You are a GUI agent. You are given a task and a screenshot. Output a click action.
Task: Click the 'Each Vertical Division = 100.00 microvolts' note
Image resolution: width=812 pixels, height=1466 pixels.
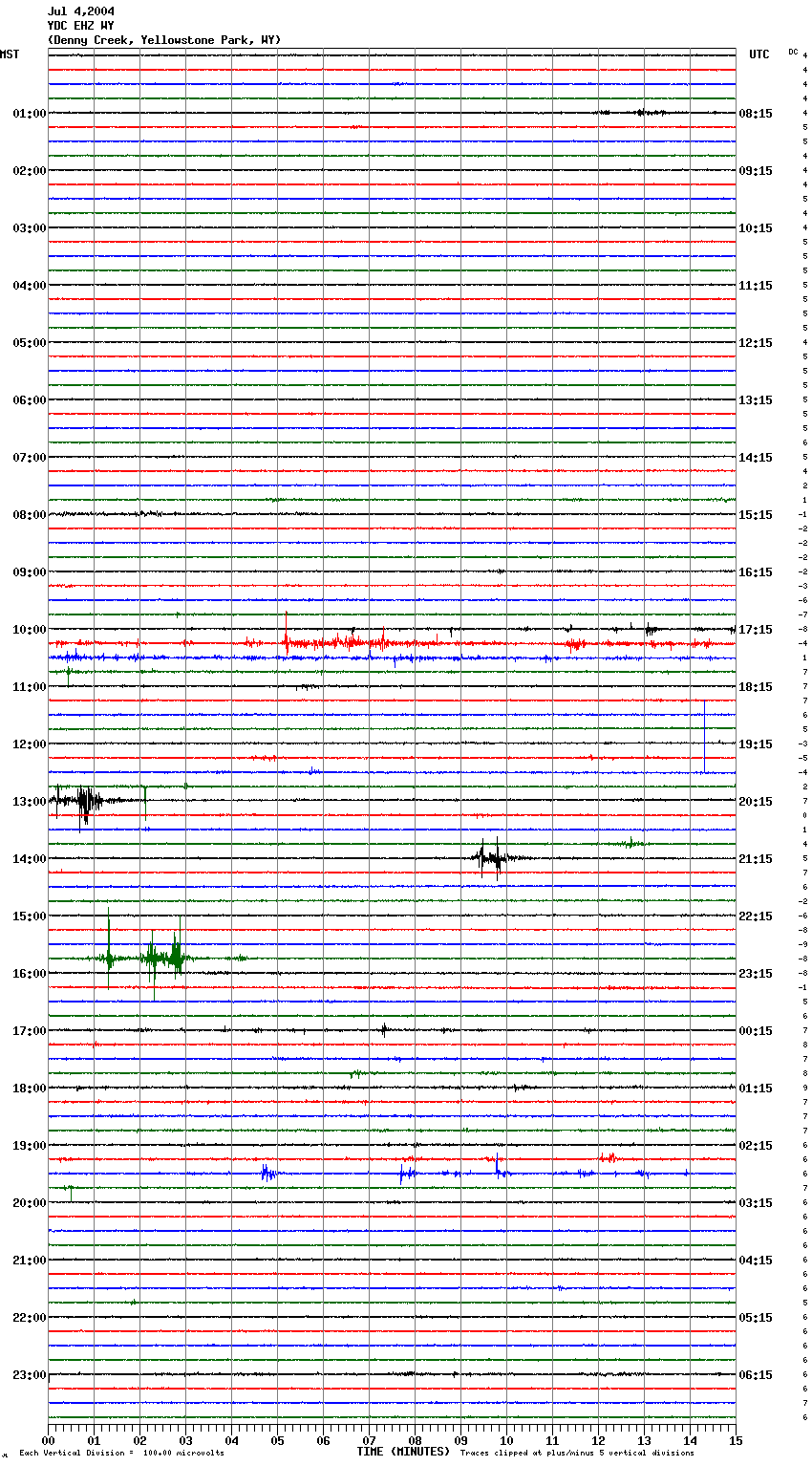pyautogui.click(x=121, y=1453)
